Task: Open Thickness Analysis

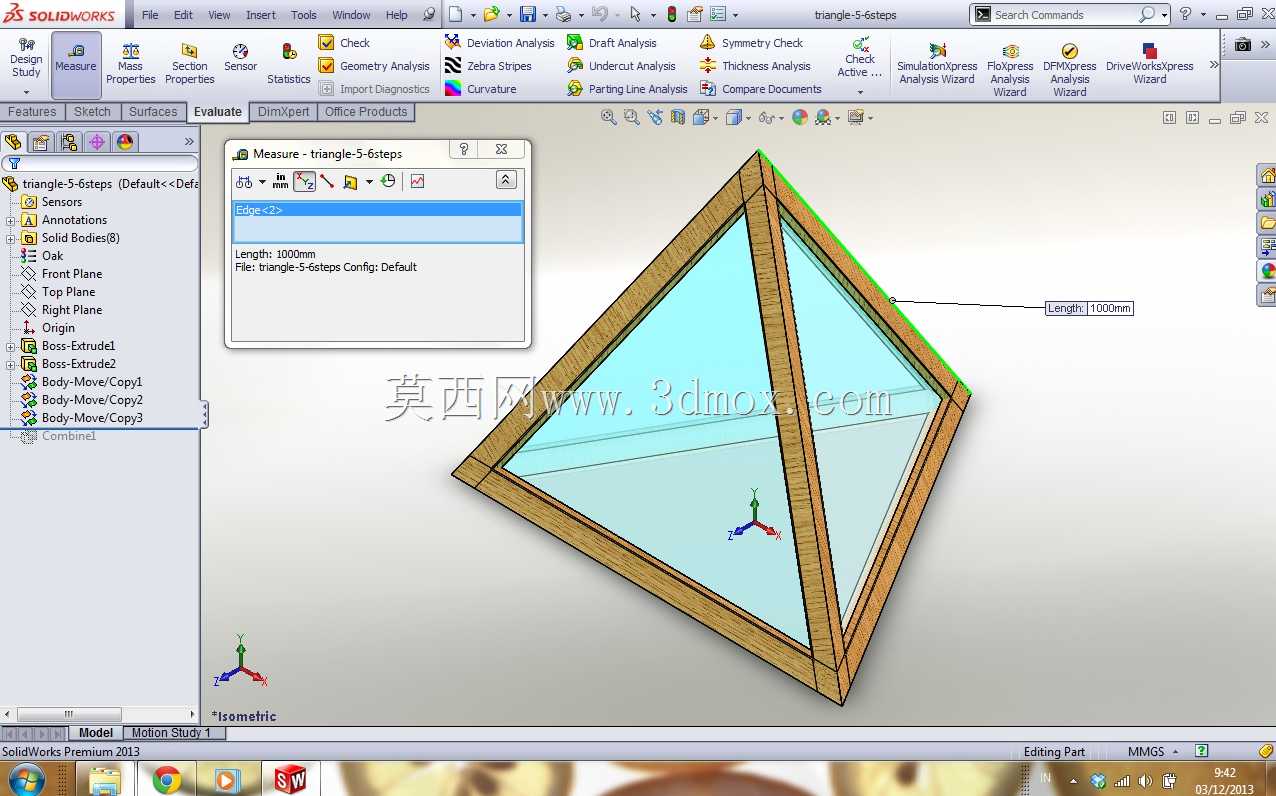Action: 755,66
